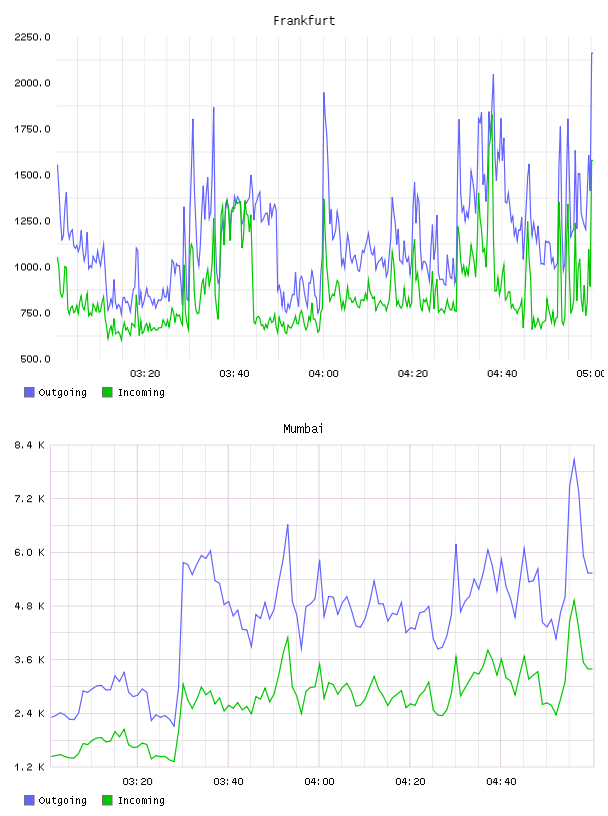Select the Outgoing legend label under Frankfurt
This screenshot has height=816, width=608.
62,392
